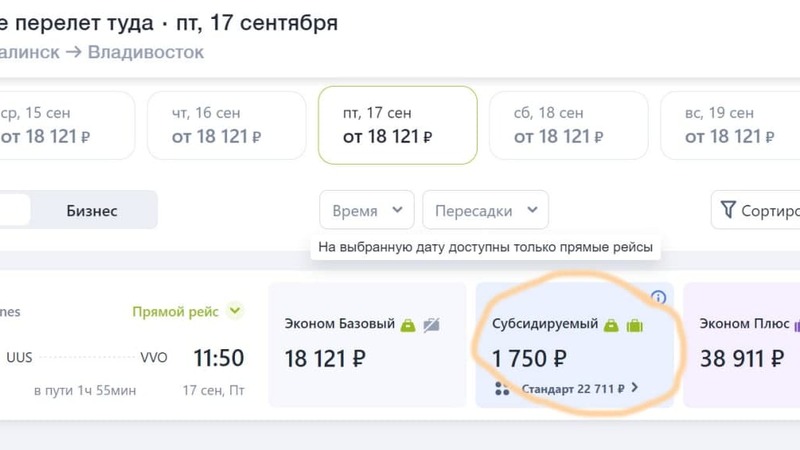Select the active date пт, 17 сен
The width and height of the screenshot is (800, 450).
(397, 126)
